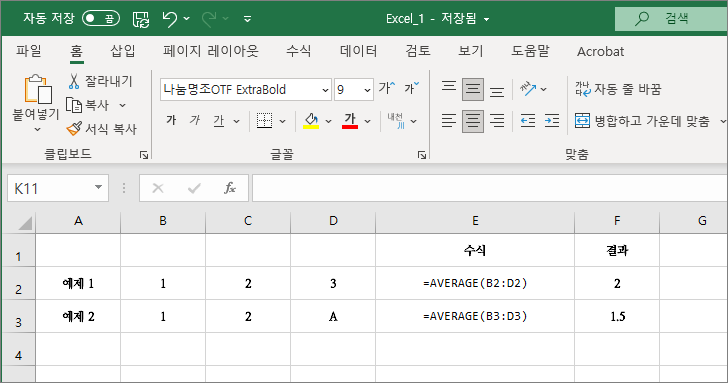Click the Save icon in title bar
Image resolution: width=728 pixels, height=383 pixels.
click(141, 19)
